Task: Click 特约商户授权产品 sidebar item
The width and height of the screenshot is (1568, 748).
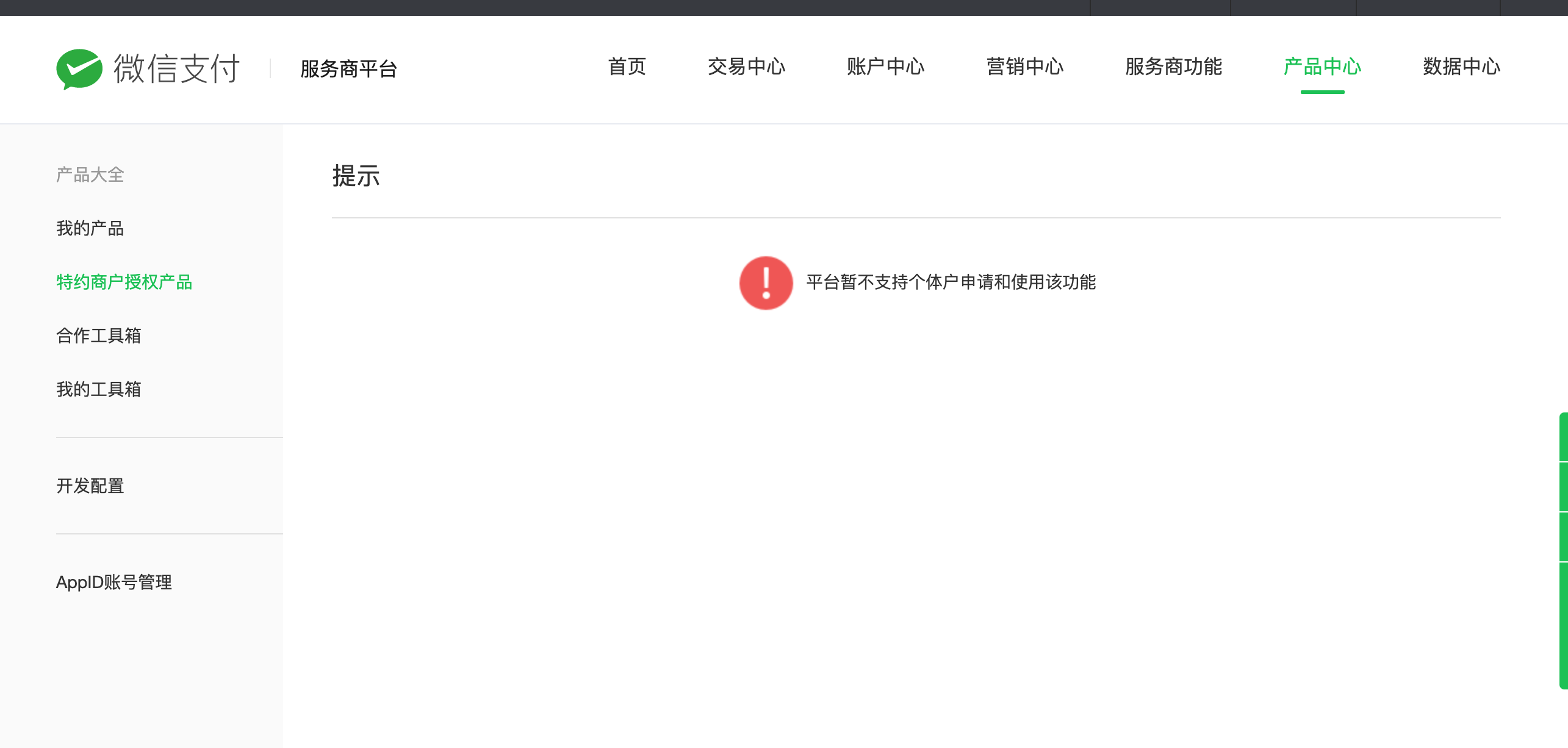Action: point(124,282)
